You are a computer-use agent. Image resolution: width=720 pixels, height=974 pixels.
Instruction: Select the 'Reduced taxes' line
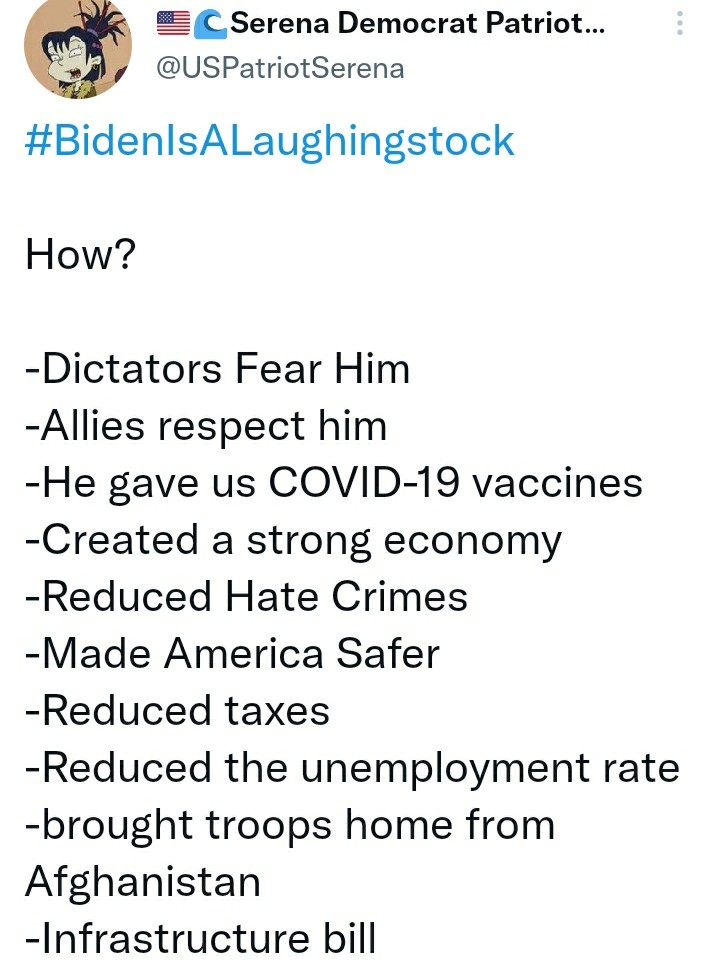pos(177,711)
